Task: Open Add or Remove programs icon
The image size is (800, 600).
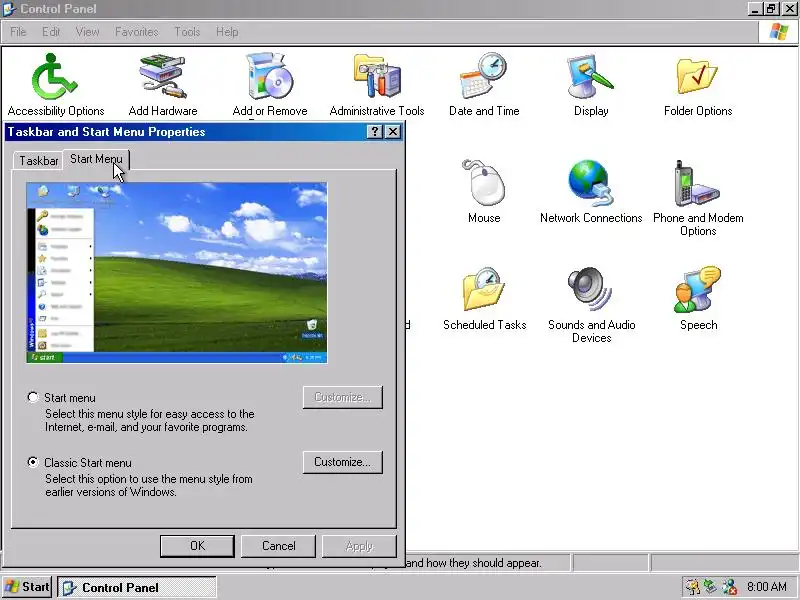Action: [x=270, y=77]
